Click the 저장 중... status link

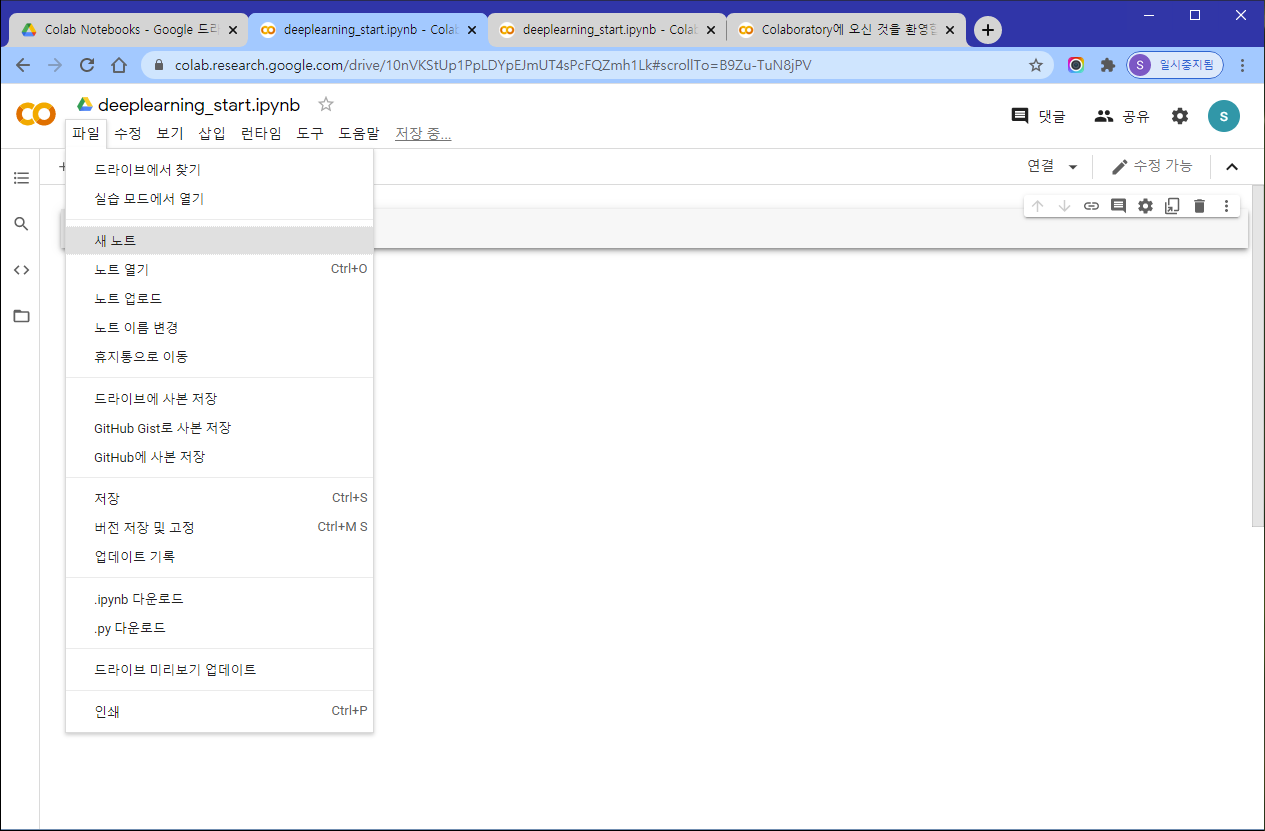point(423,134)
